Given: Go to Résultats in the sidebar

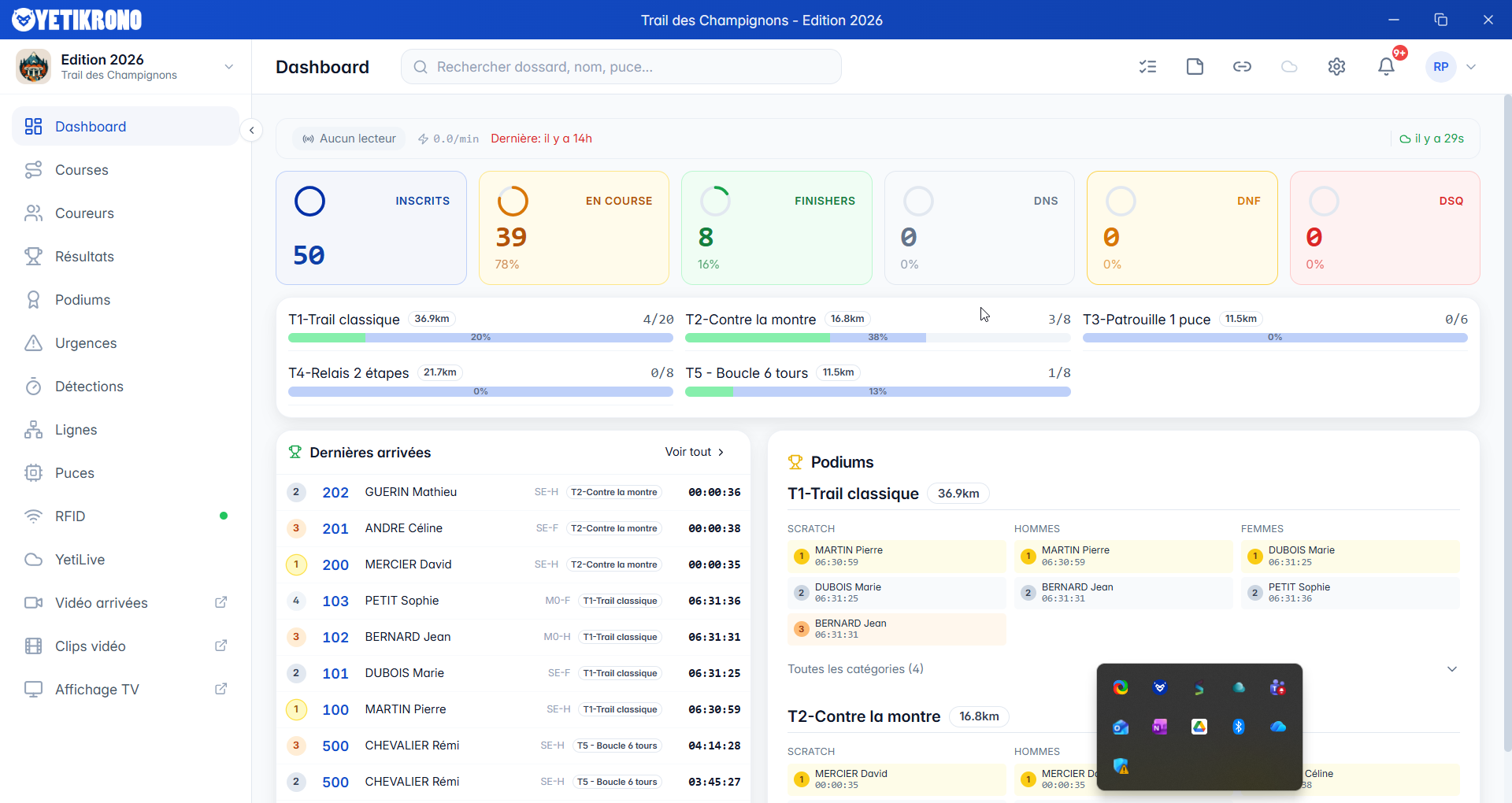Looking at the screenshot, I should [x=84, y=257].
